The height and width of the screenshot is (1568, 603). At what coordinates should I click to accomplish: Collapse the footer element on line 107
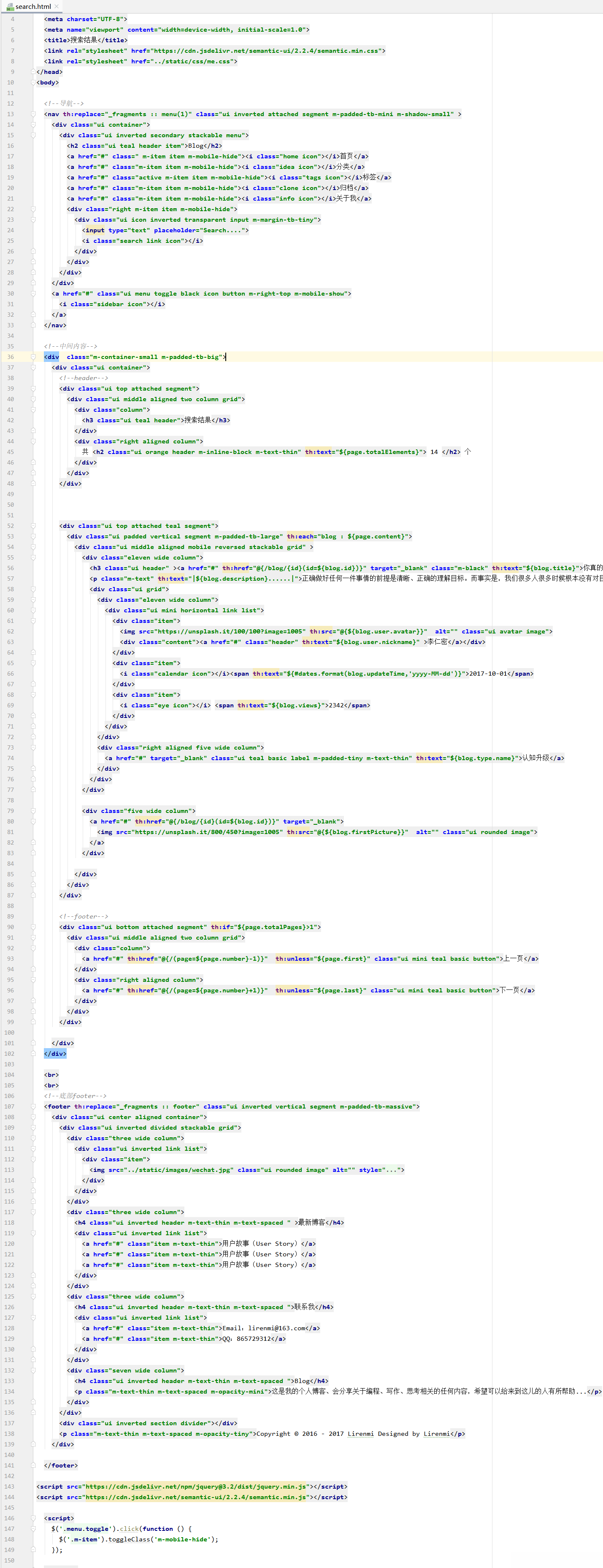[x=33, y=1106]
